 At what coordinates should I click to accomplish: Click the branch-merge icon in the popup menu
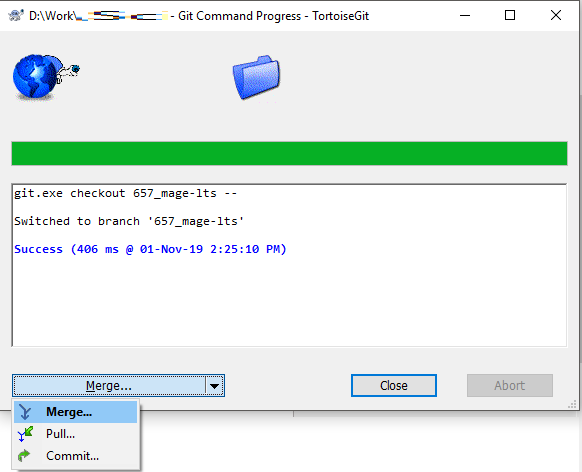(25, 412)
